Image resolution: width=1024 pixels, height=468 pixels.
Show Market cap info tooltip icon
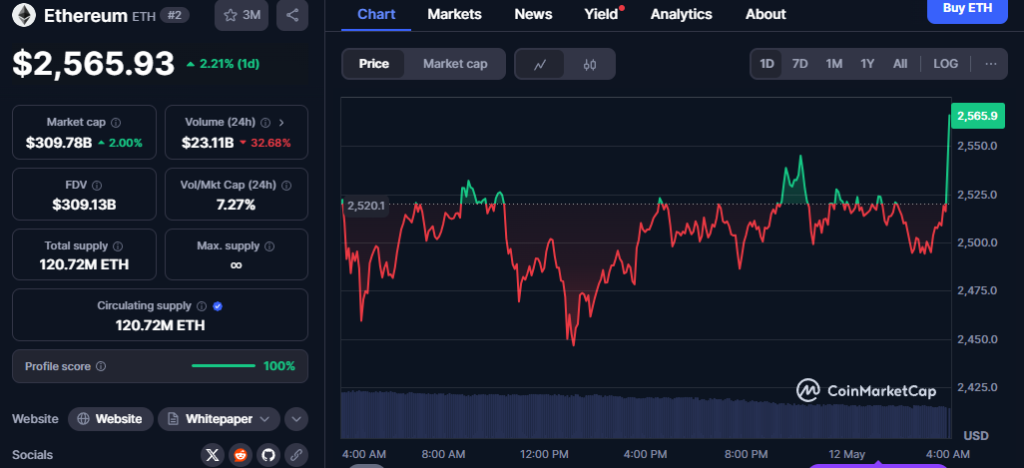(116, 122)
